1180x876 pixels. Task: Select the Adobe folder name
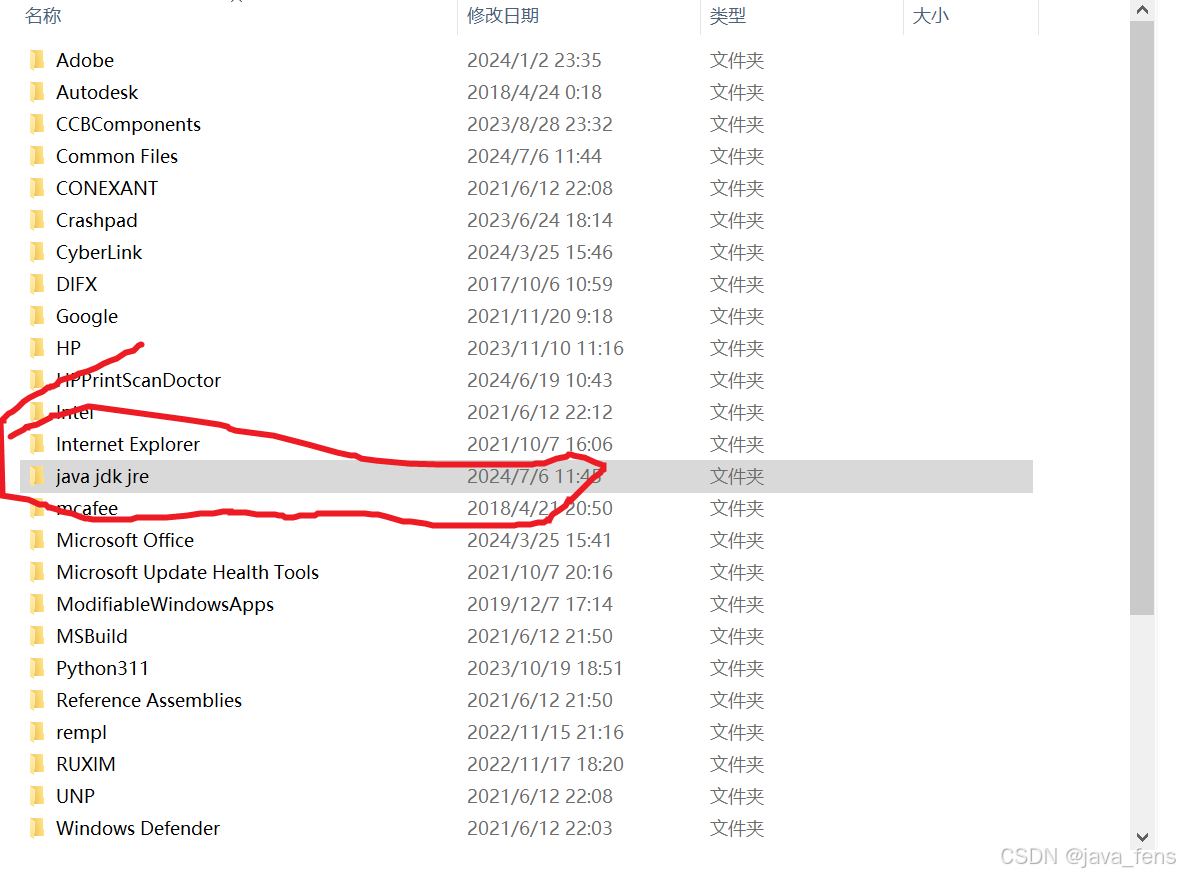85,60
